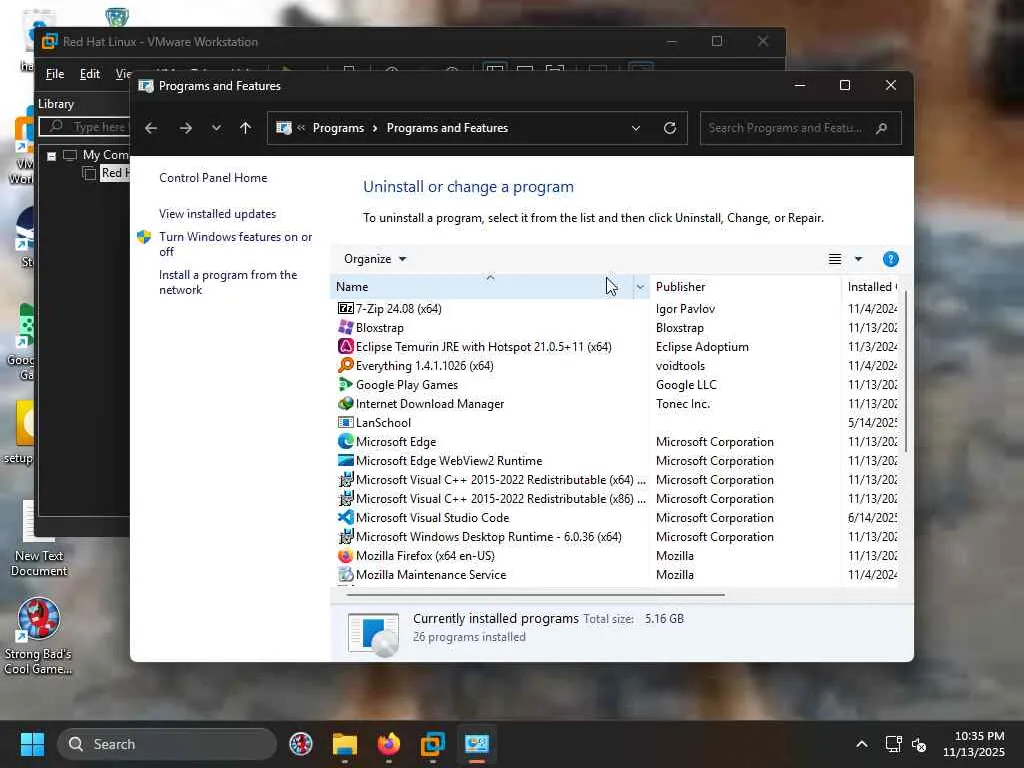This screenshot has height=768, width=1024.
Task: Open View installed updates link
Action: tap(217, 214)
